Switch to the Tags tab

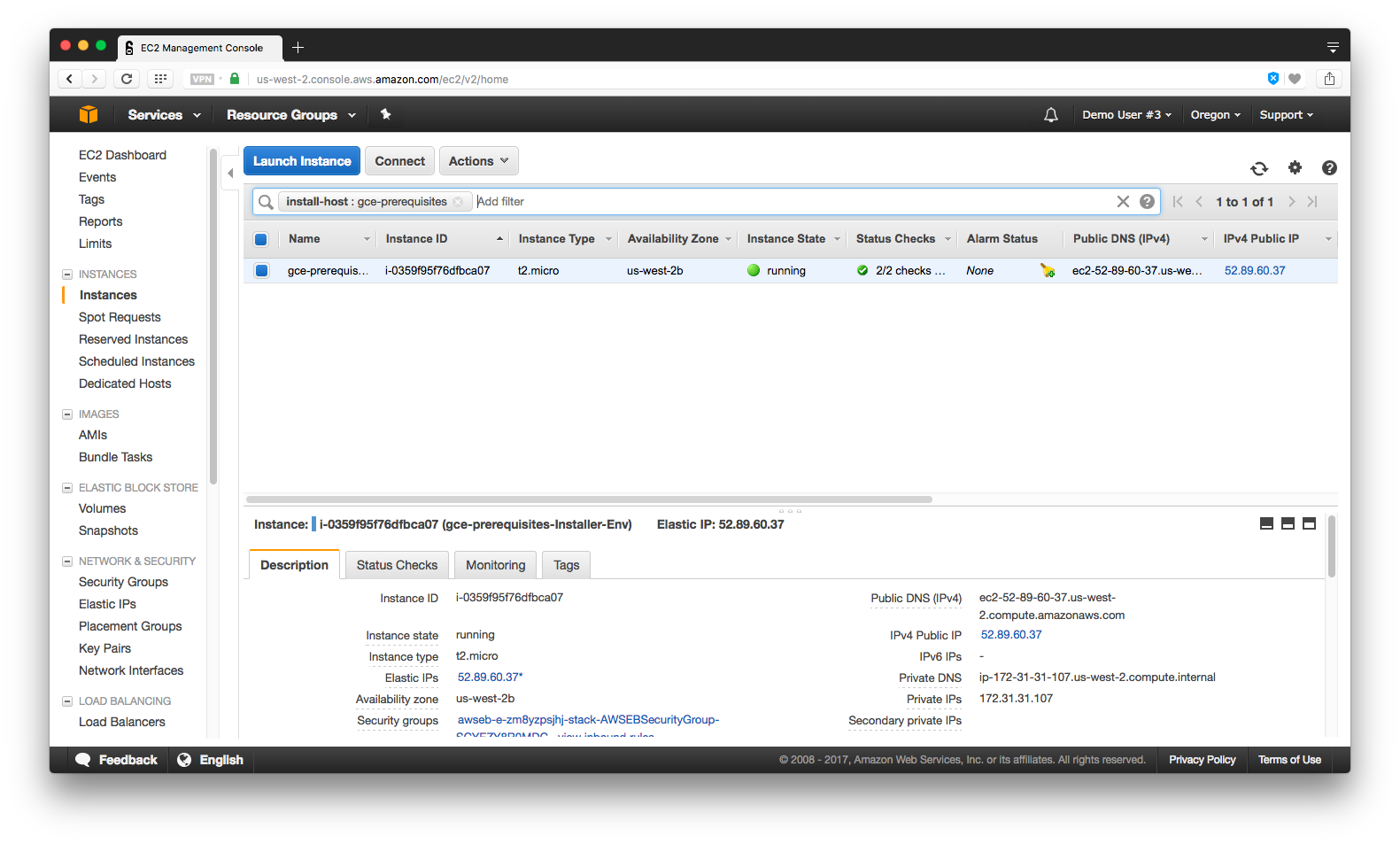[567, 565]
